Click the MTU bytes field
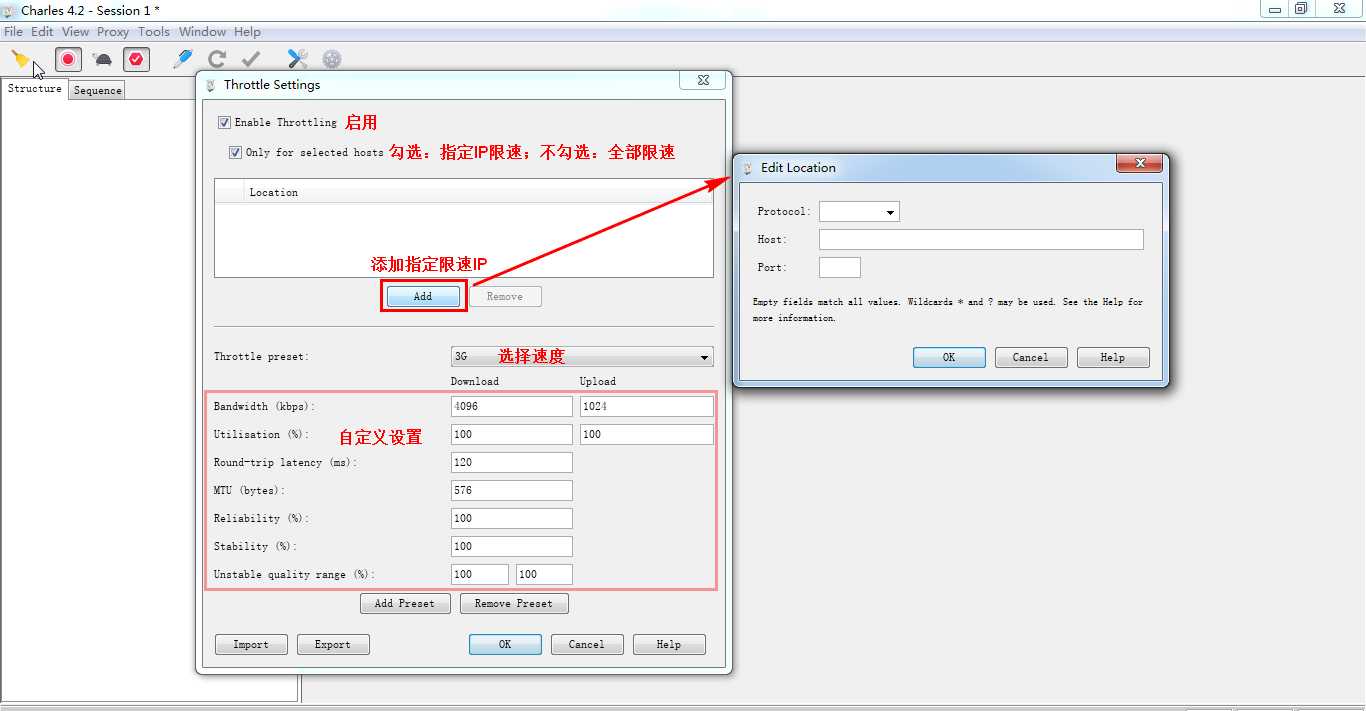The width and height of the screenshot is (1366, 711). (x=512, y=491)
